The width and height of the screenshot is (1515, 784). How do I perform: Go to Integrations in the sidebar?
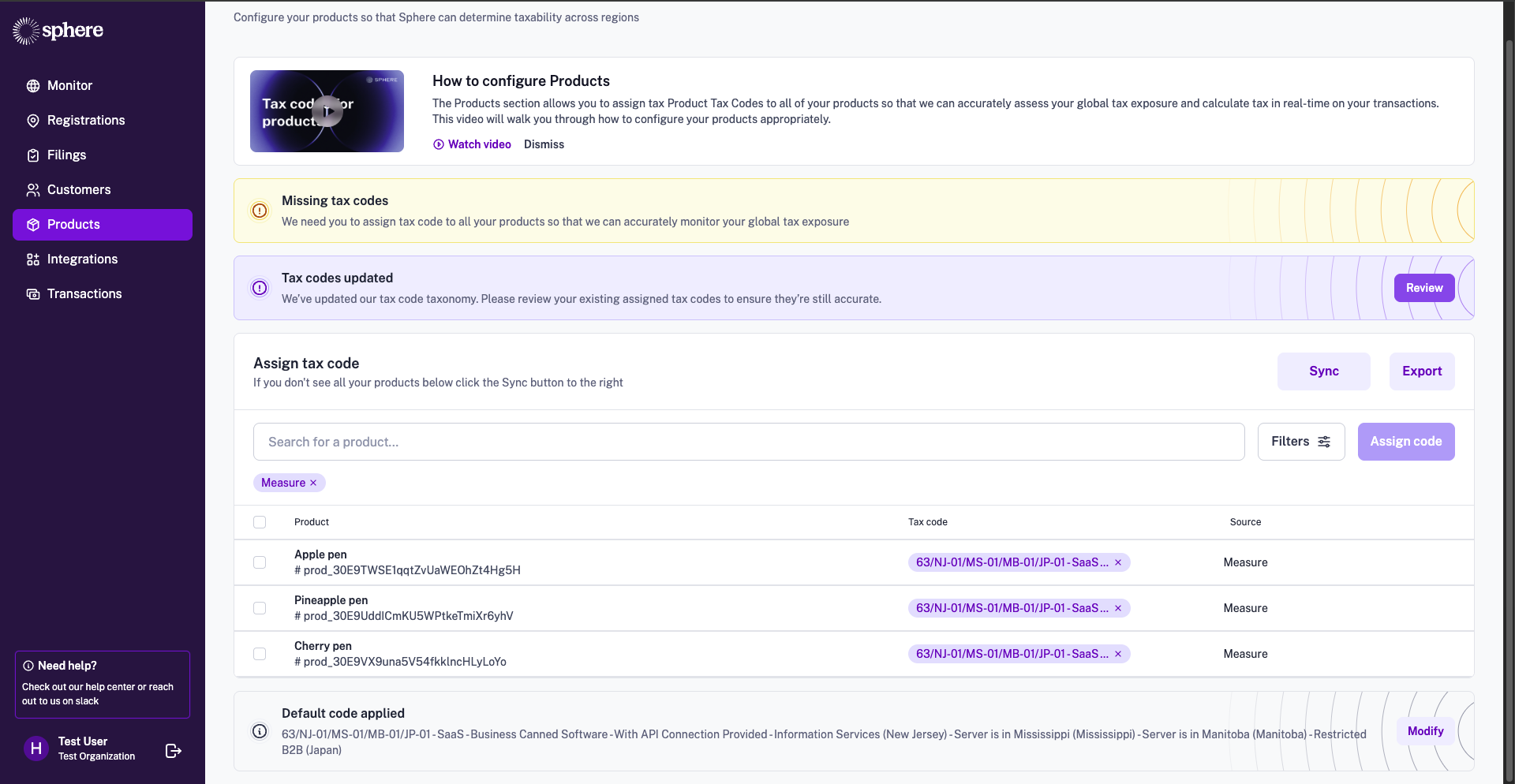pyautogui.click(x=82, y=259)
